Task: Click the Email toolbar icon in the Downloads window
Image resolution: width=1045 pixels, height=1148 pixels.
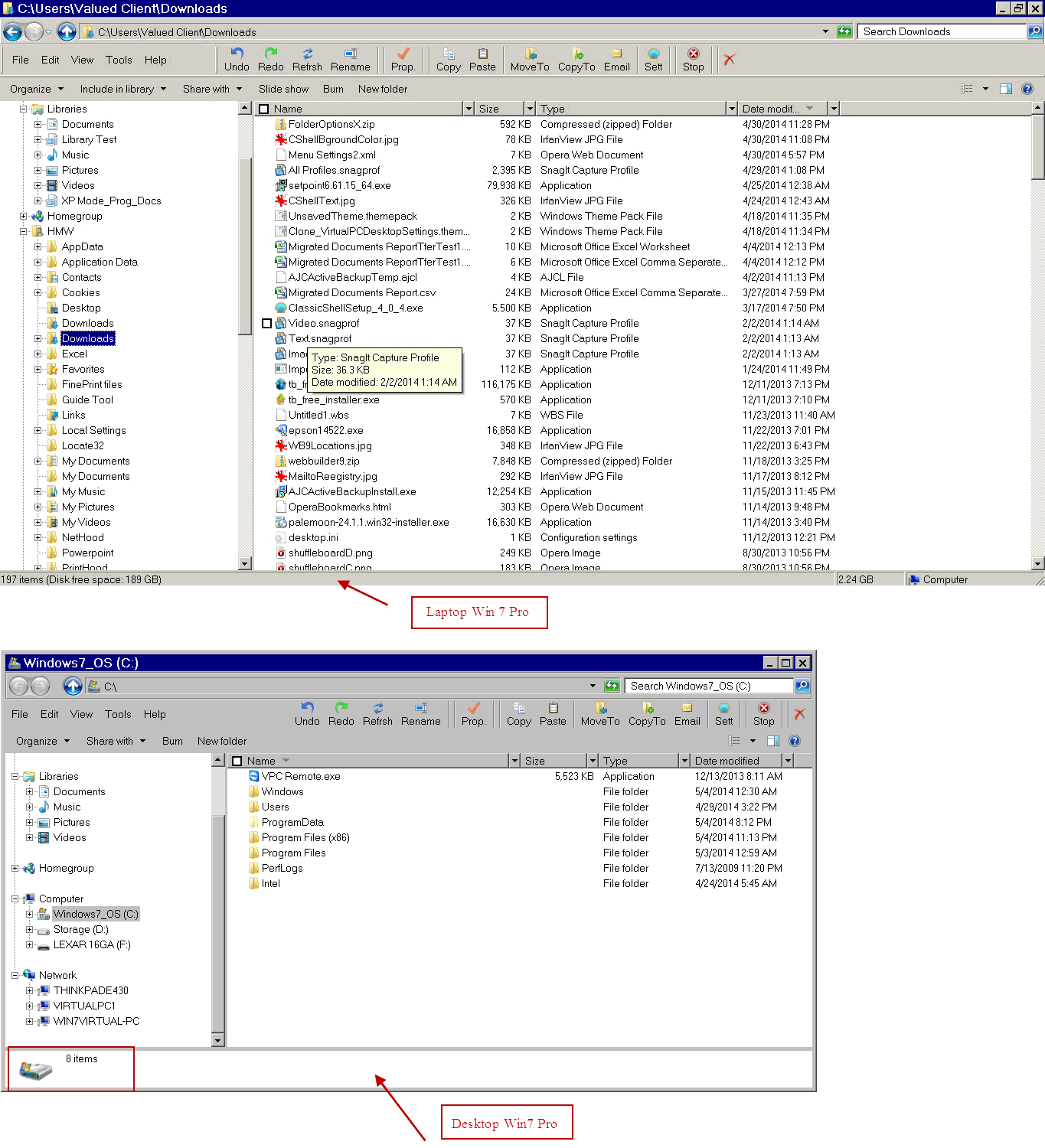Action: point(616,54)
